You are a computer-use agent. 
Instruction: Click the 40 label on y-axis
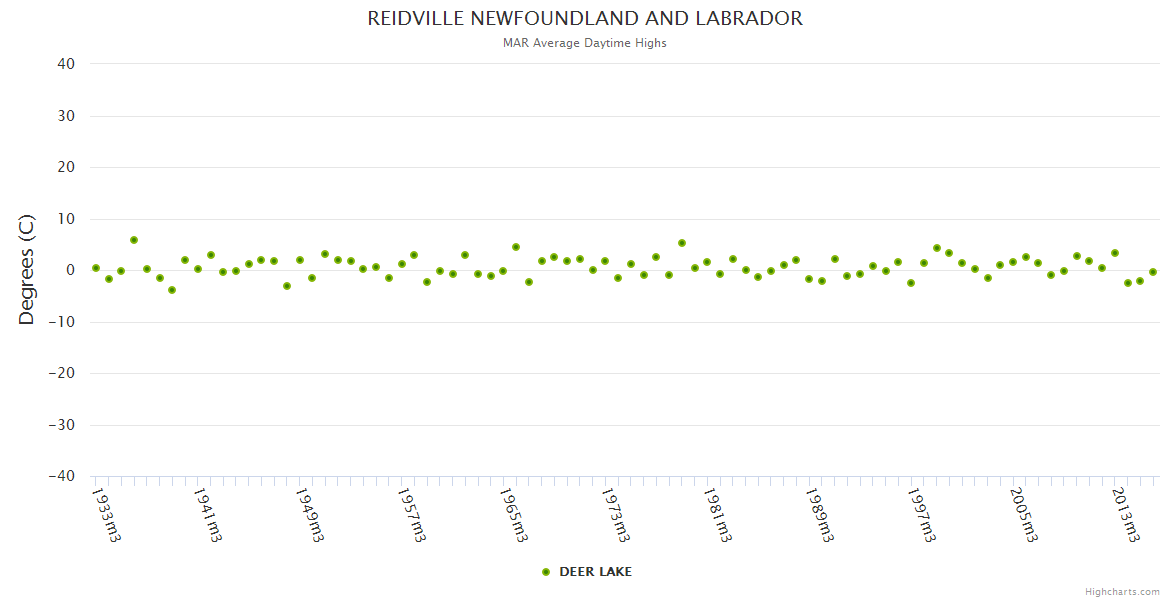click(x=66, y=64)
